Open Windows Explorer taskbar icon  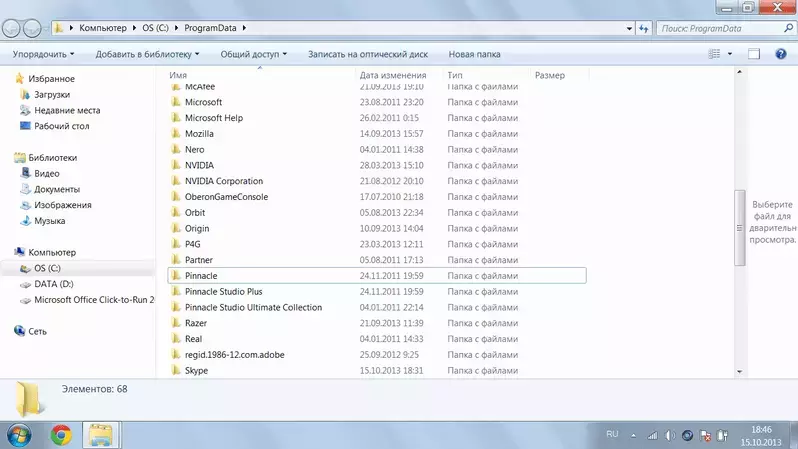(x=101, y=435)
